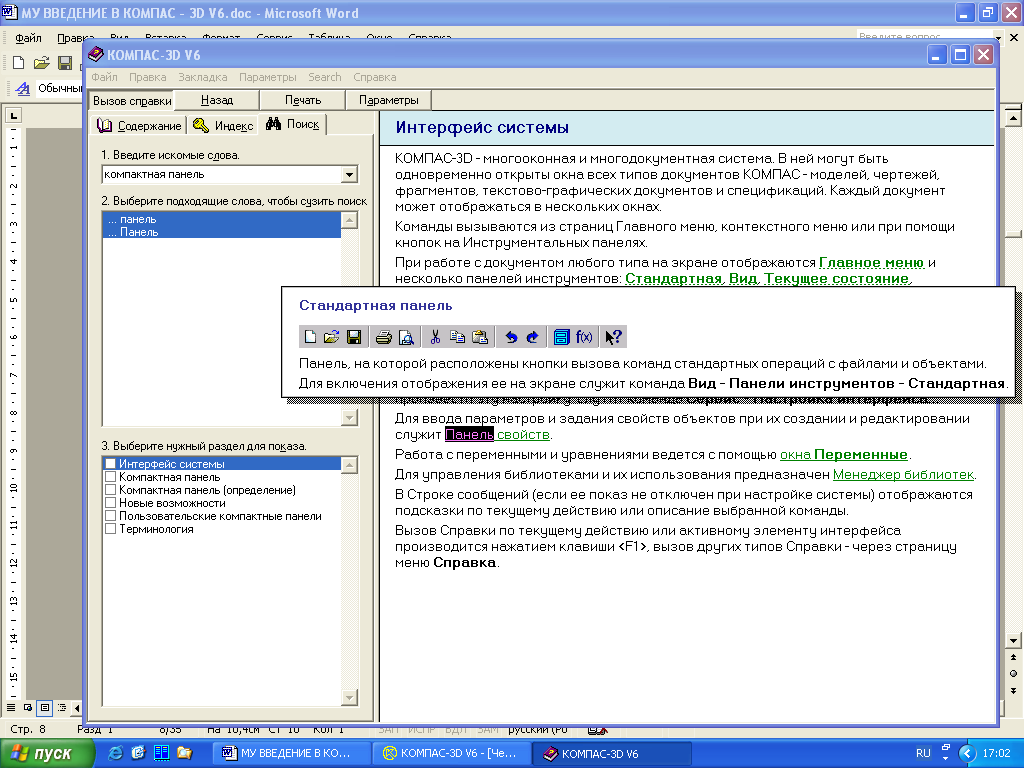This screenshot has width=1024, height=768.
Task: Switch to the Индекс tab
Action: click(223, 125)
